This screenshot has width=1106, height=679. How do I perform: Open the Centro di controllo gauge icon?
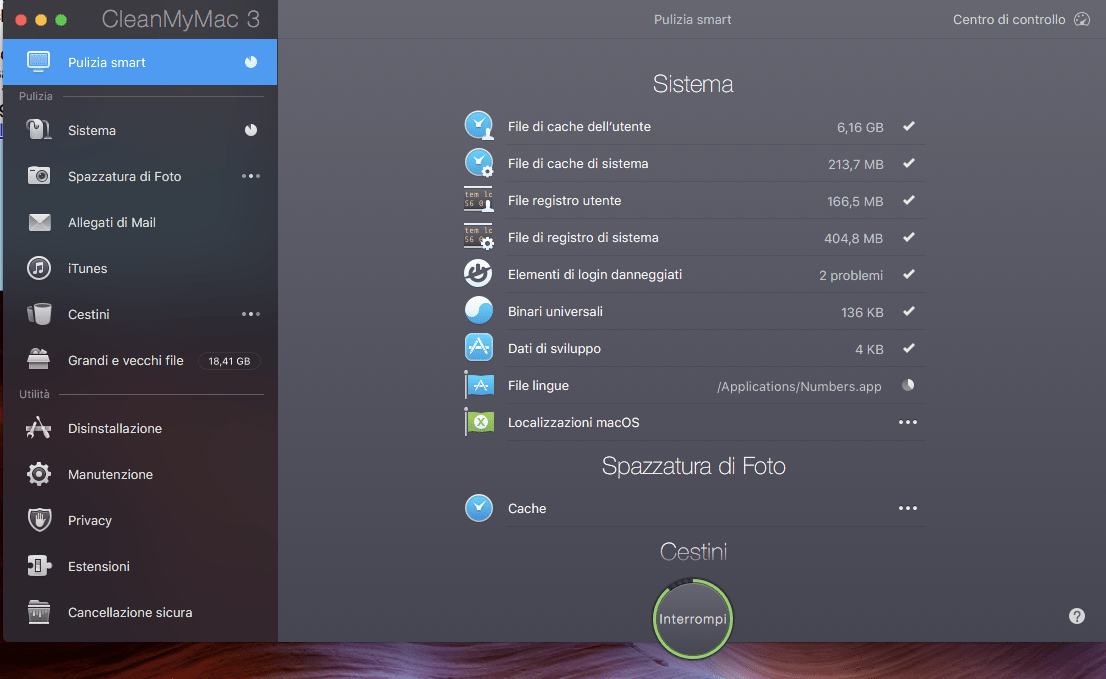1081,20
